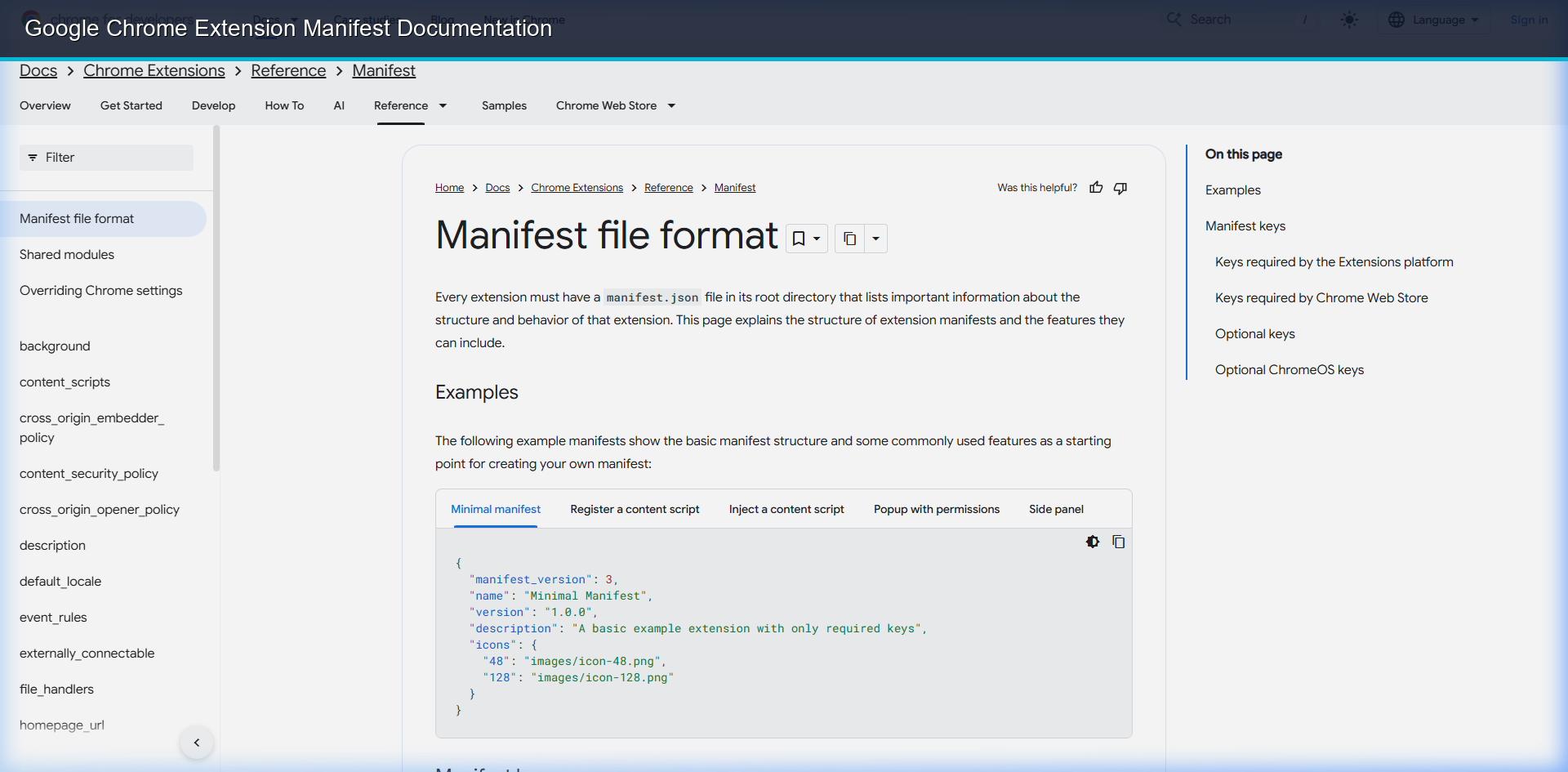Show the Side panel example tab
Screen dimensions: 1568x772
click(1056, 509)
